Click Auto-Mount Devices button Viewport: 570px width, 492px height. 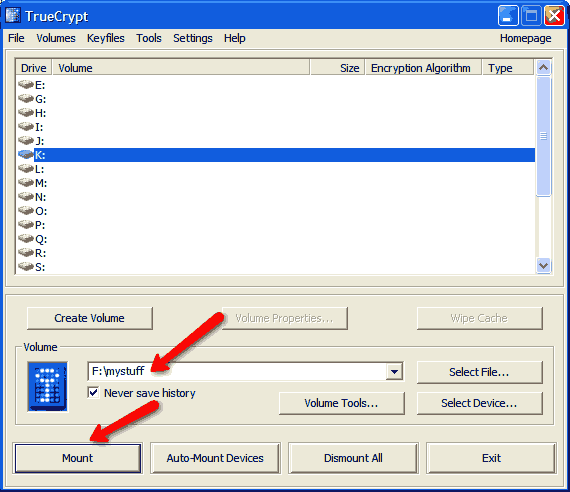pos(215,458)
